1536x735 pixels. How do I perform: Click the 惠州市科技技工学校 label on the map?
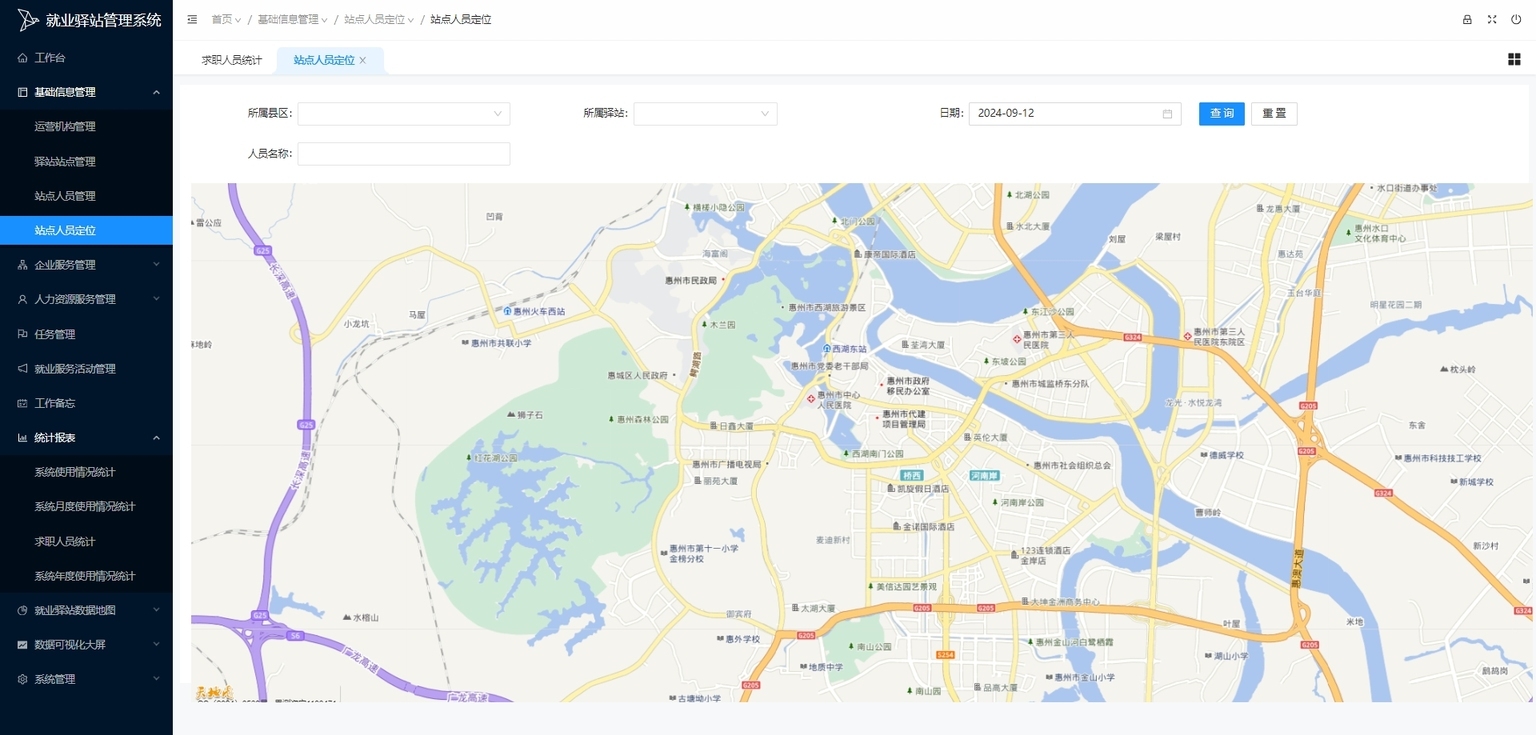click(x=1441, y=458)
